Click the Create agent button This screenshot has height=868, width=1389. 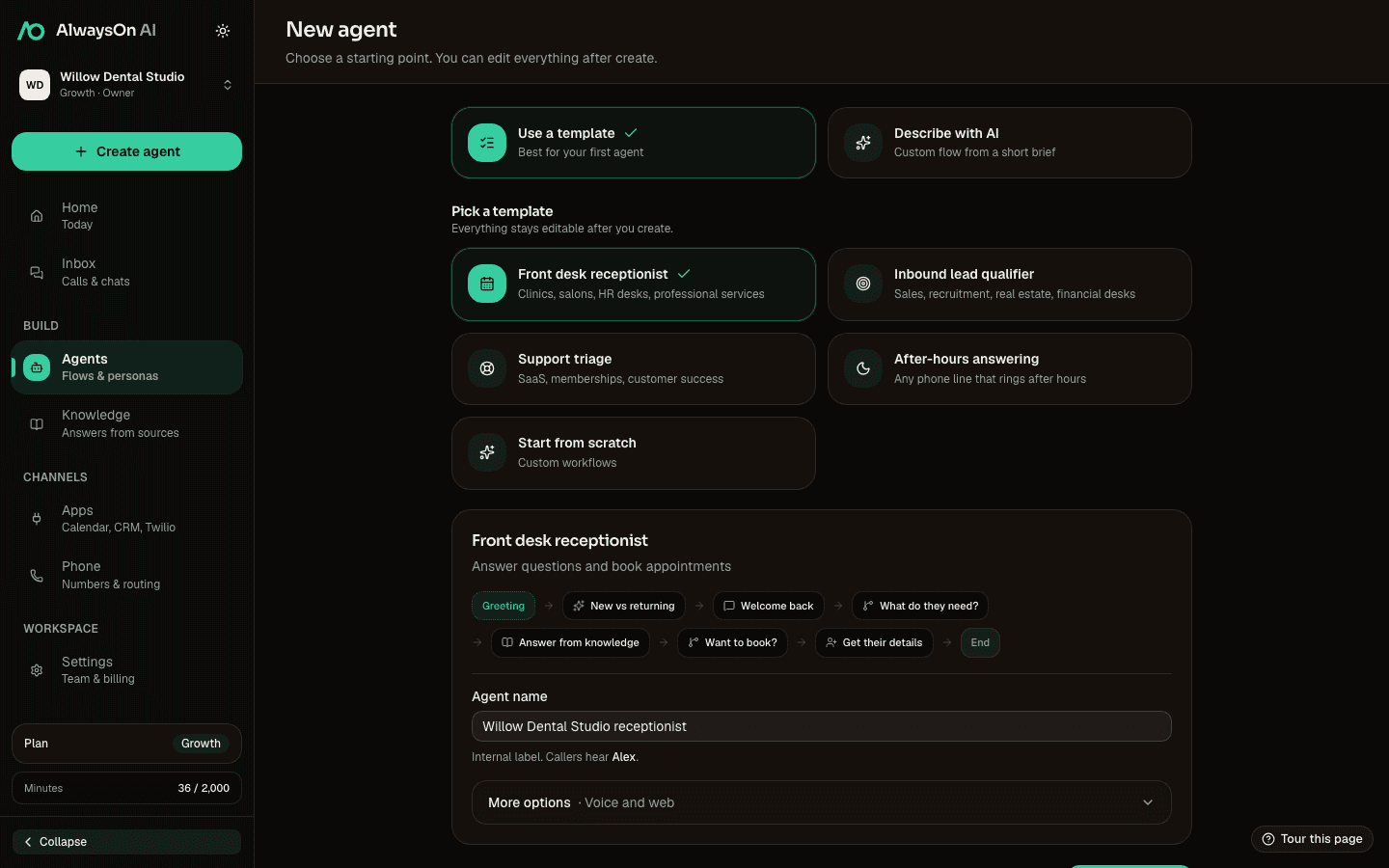[x=126, y=151]
